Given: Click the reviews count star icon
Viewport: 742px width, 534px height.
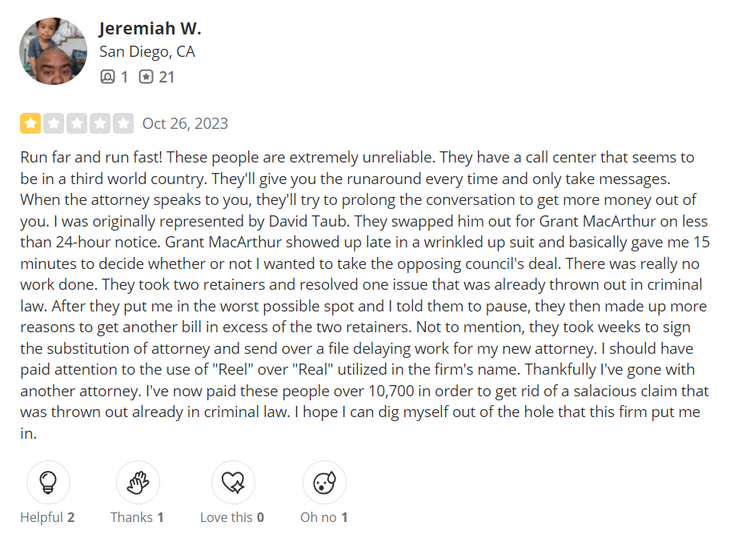Looking at the screenshot, I should pyautogui.click(x=146, y=77).
